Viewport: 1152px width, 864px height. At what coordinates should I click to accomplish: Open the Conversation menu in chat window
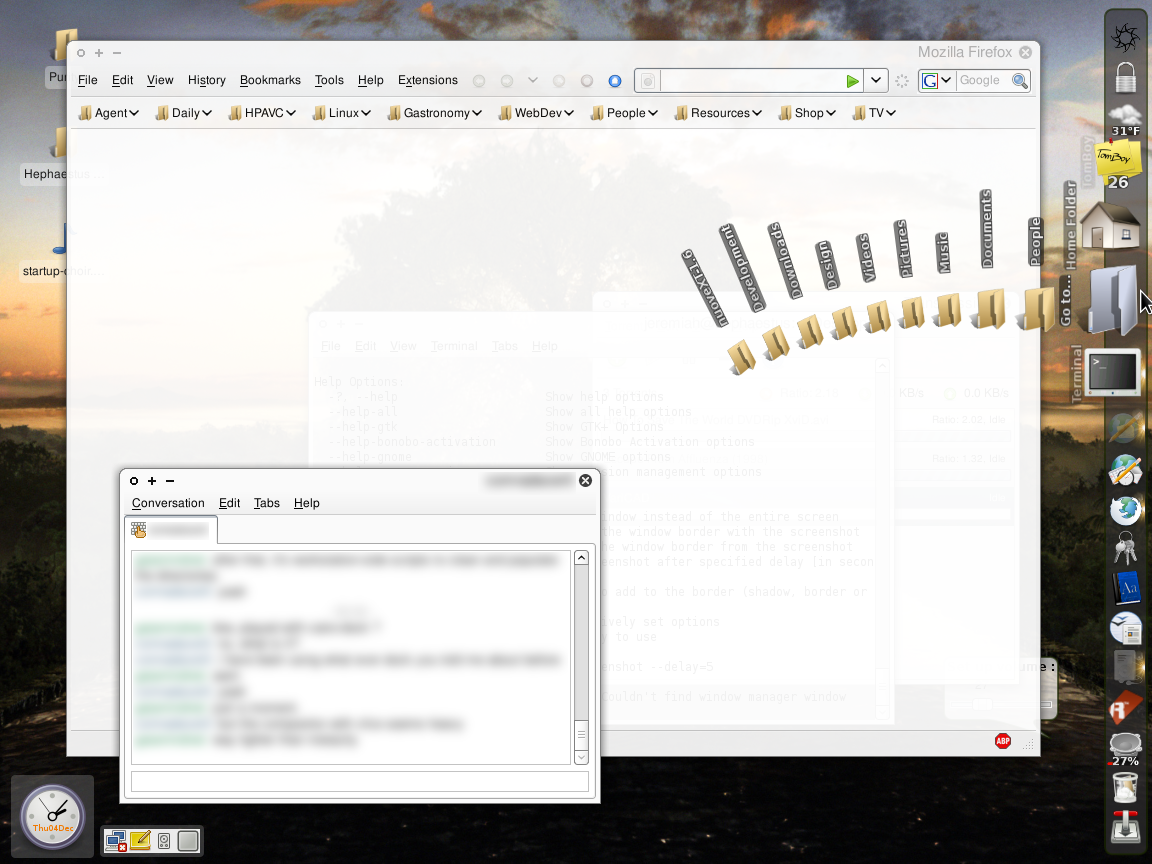(168, 503)
